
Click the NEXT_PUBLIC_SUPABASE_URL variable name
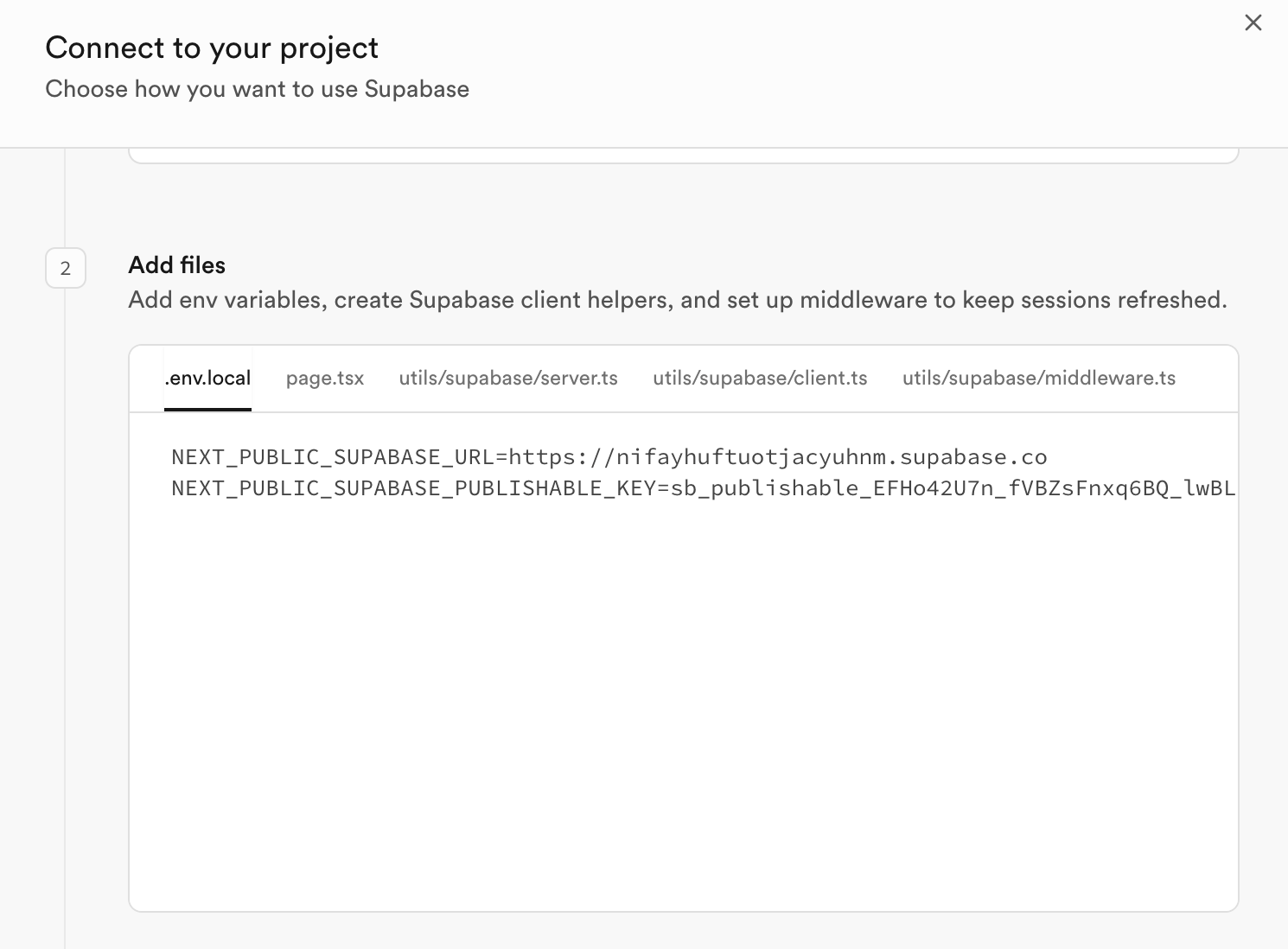pos(332,457)
